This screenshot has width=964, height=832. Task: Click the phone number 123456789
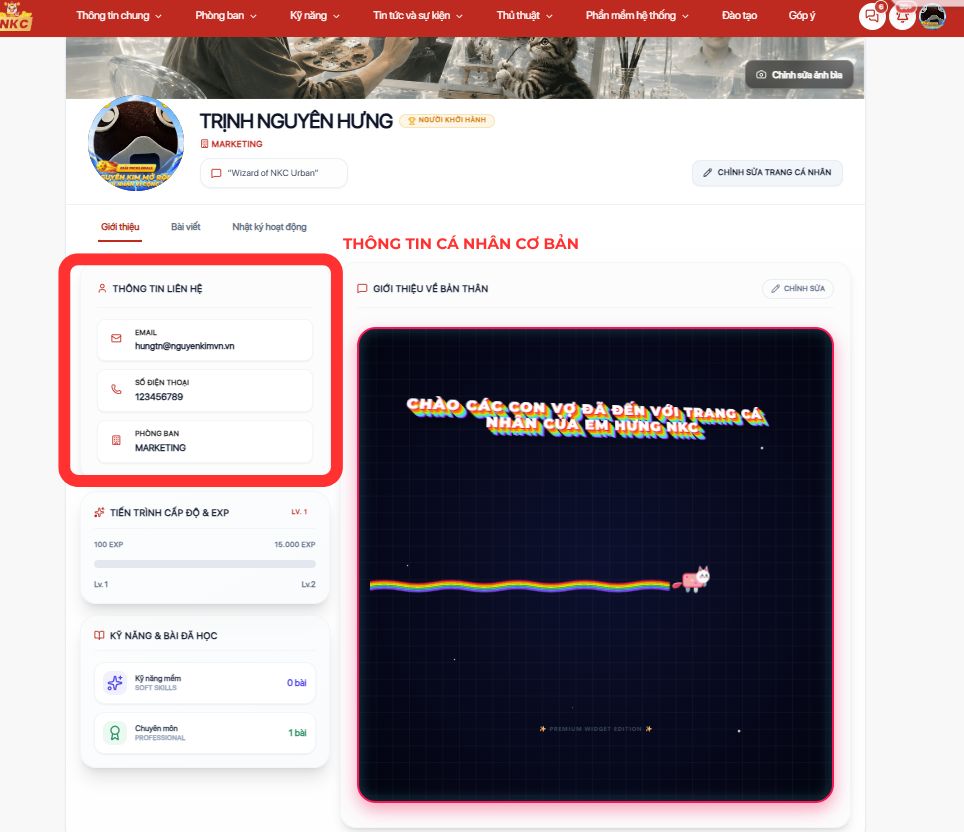(159, 397)
